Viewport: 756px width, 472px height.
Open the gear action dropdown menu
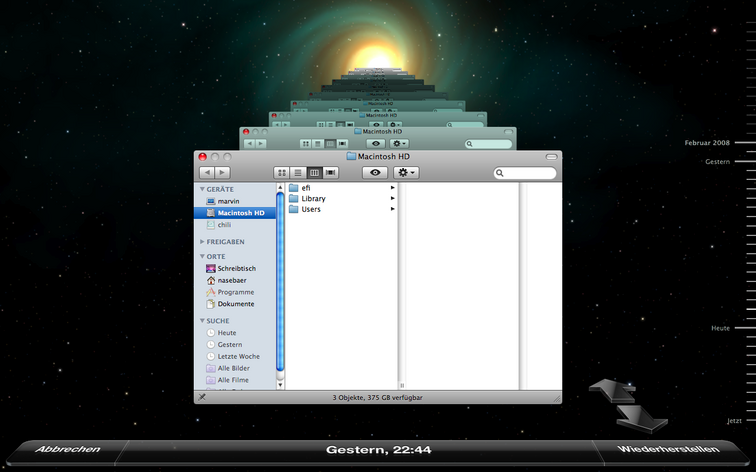406,173
